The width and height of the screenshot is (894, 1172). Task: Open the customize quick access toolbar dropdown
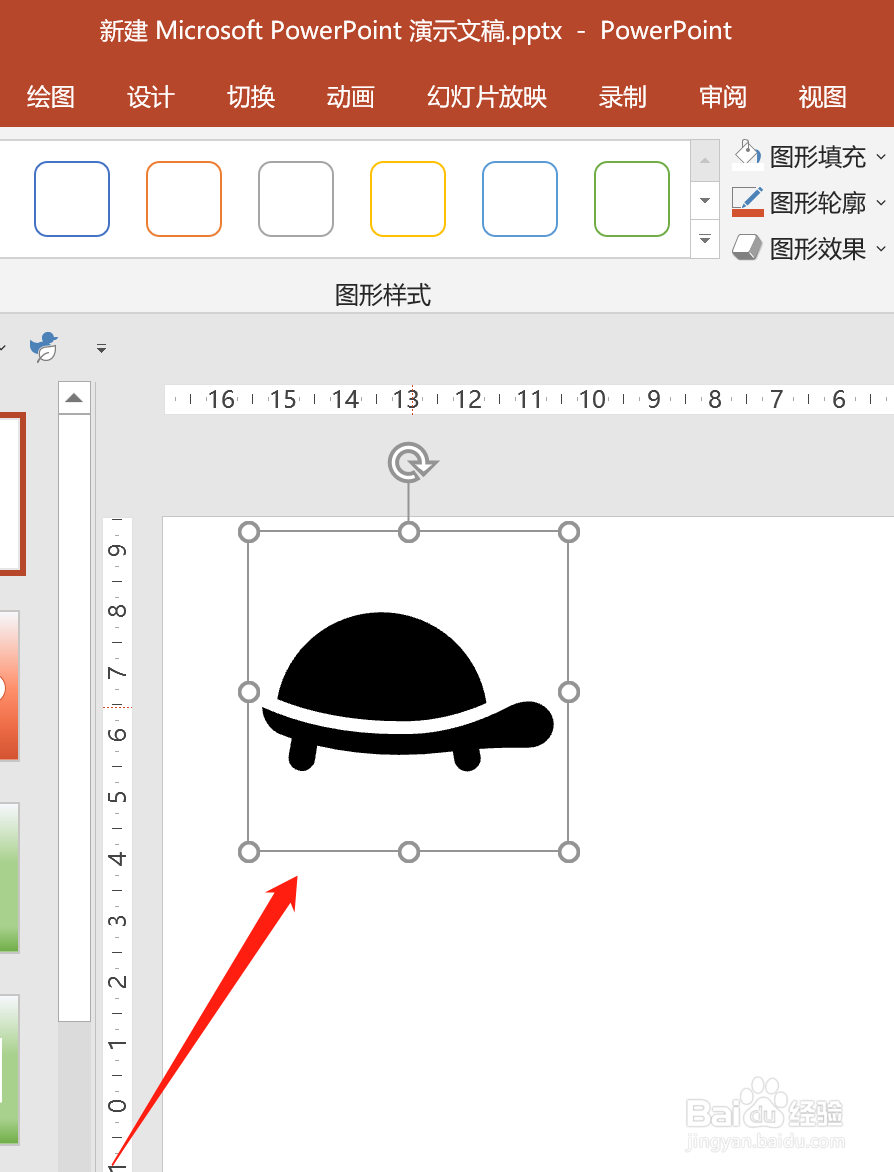pos(102,348)
